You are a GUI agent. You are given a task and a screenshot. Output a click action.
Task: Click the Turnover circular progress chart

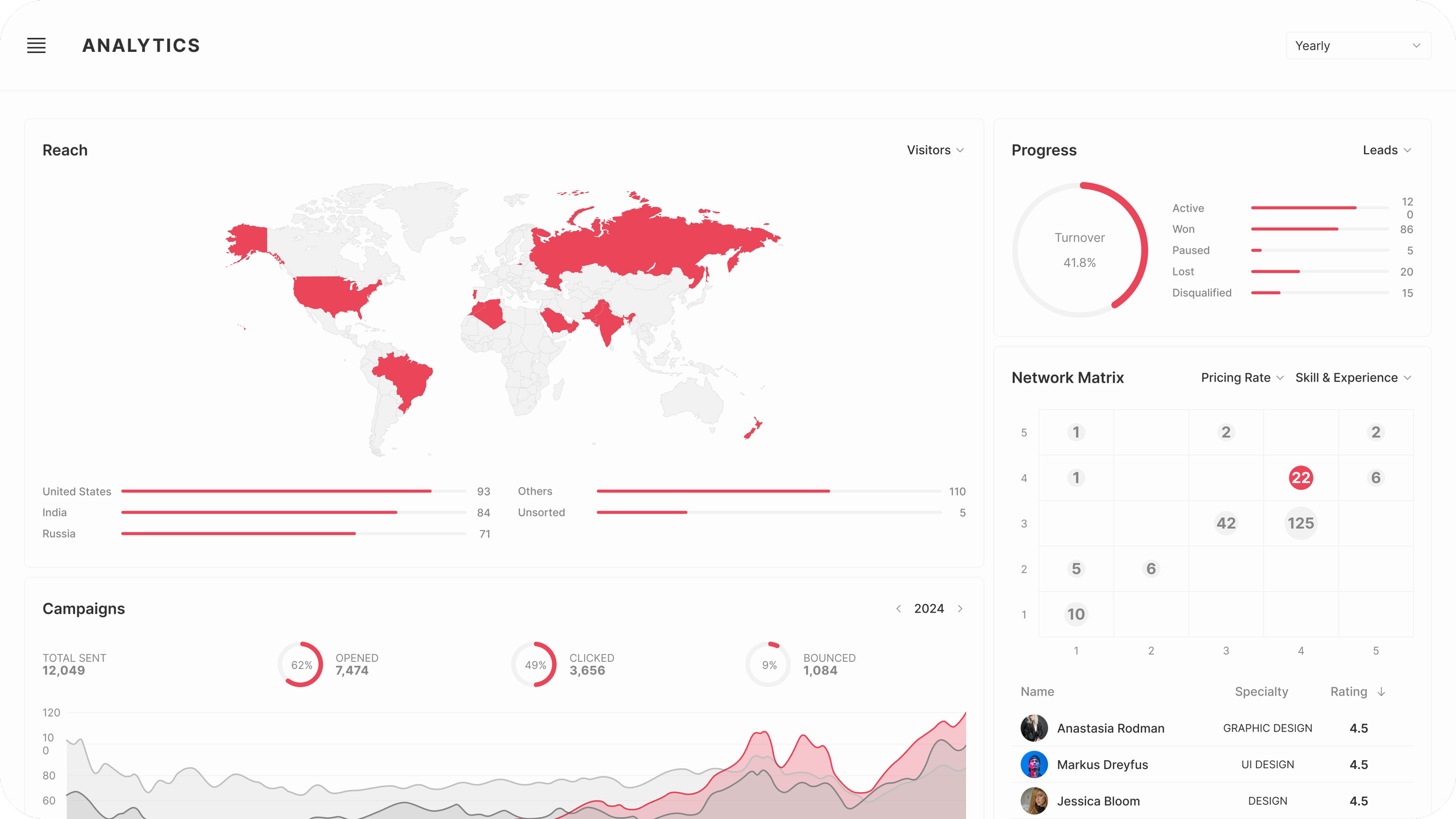[x=1080, y=250]
